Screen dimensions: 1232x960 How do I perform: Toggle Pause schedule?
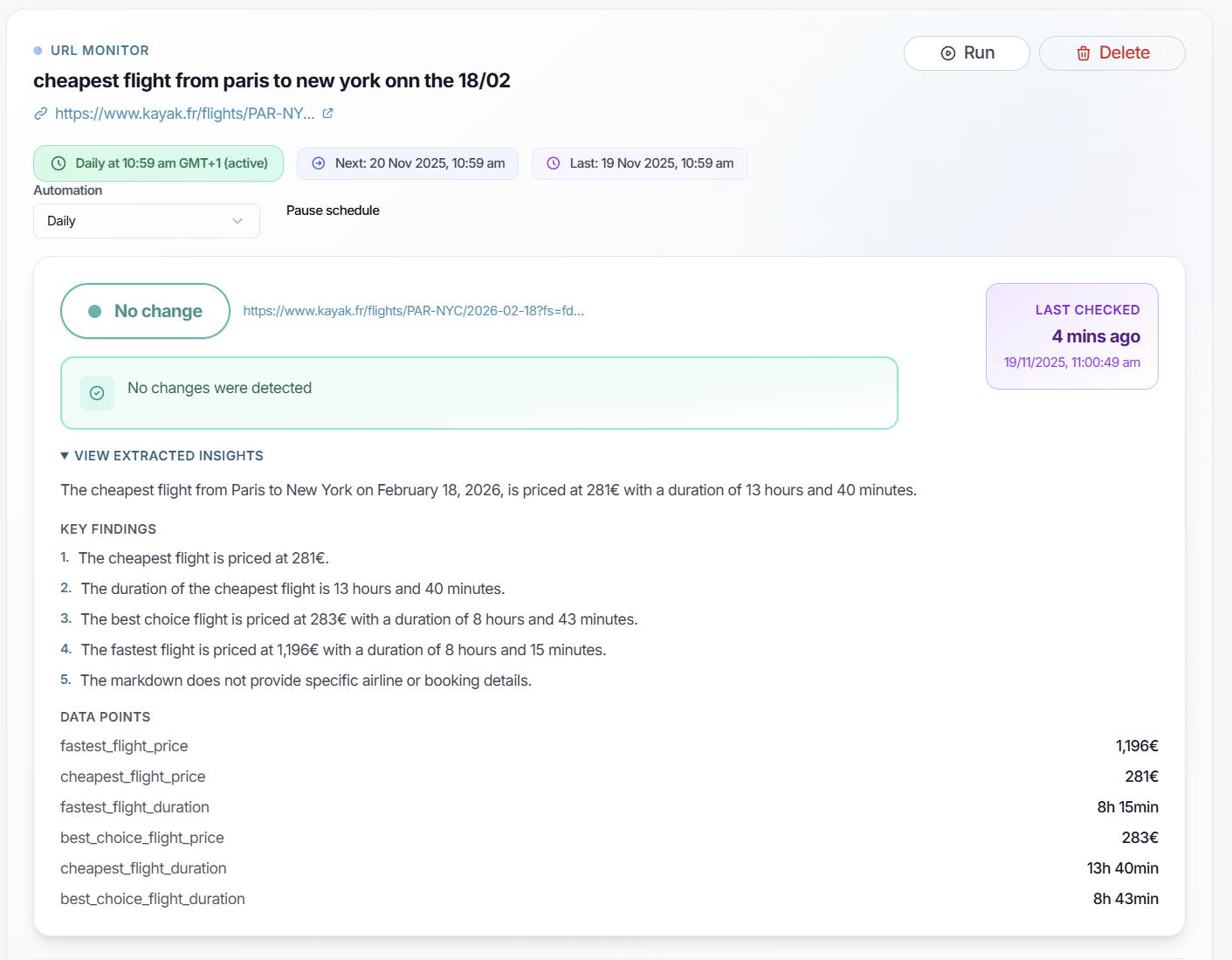tap(333, 210)
